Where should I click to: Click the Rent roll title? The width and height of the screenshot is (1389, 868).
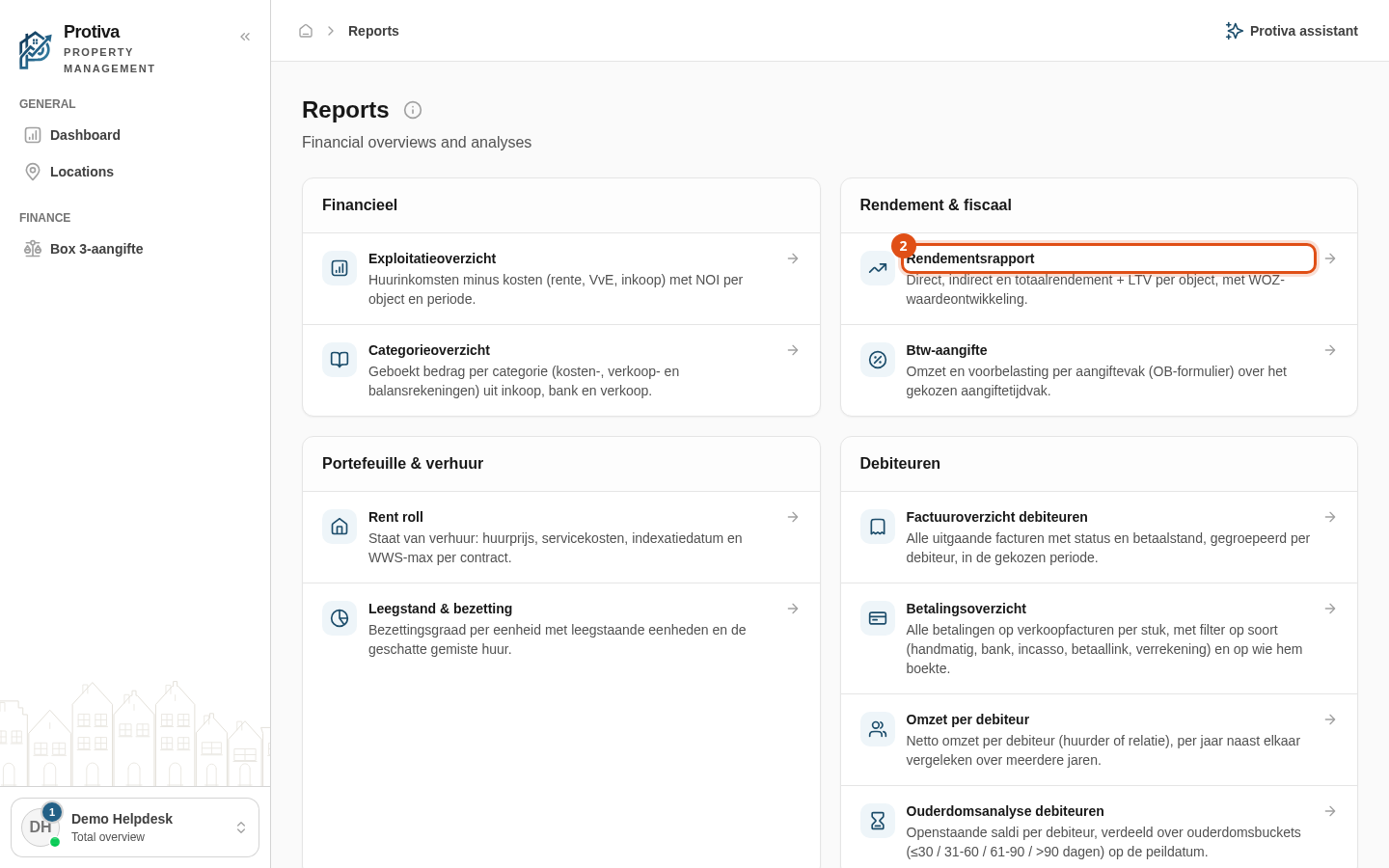point(395,517)
